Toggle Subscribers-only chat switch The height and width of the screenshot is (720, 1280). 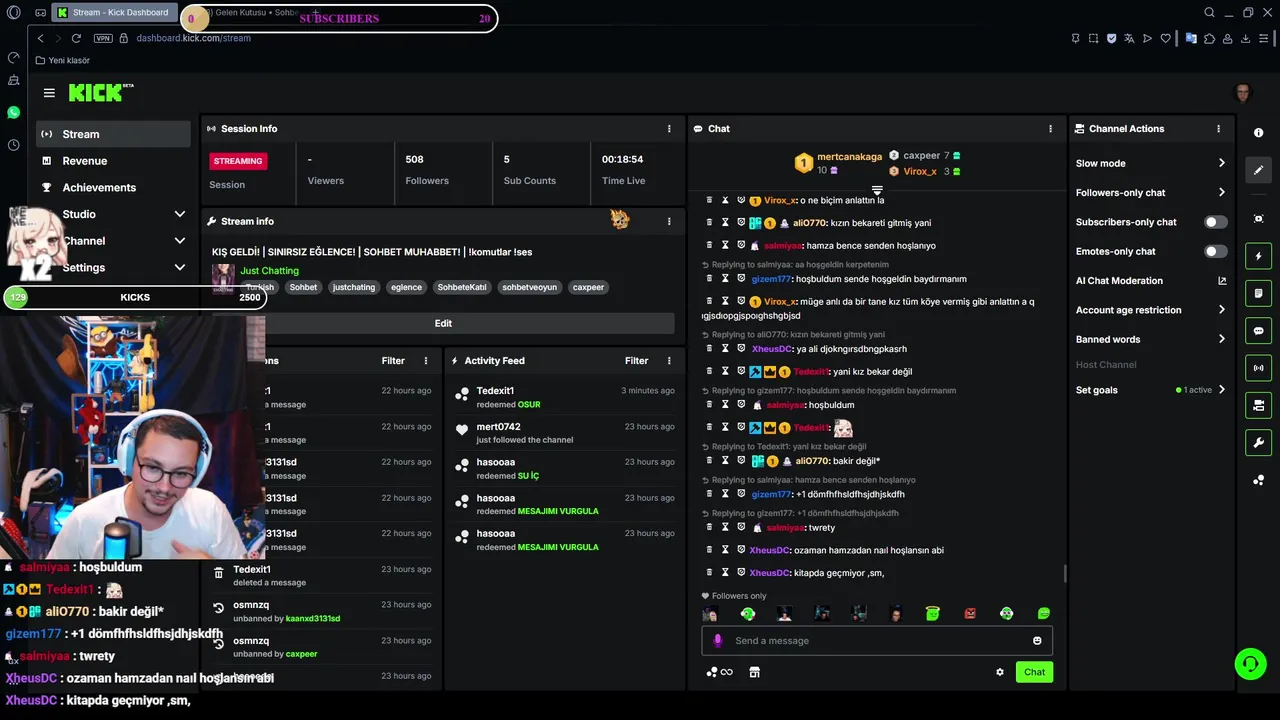(1215, 222)
